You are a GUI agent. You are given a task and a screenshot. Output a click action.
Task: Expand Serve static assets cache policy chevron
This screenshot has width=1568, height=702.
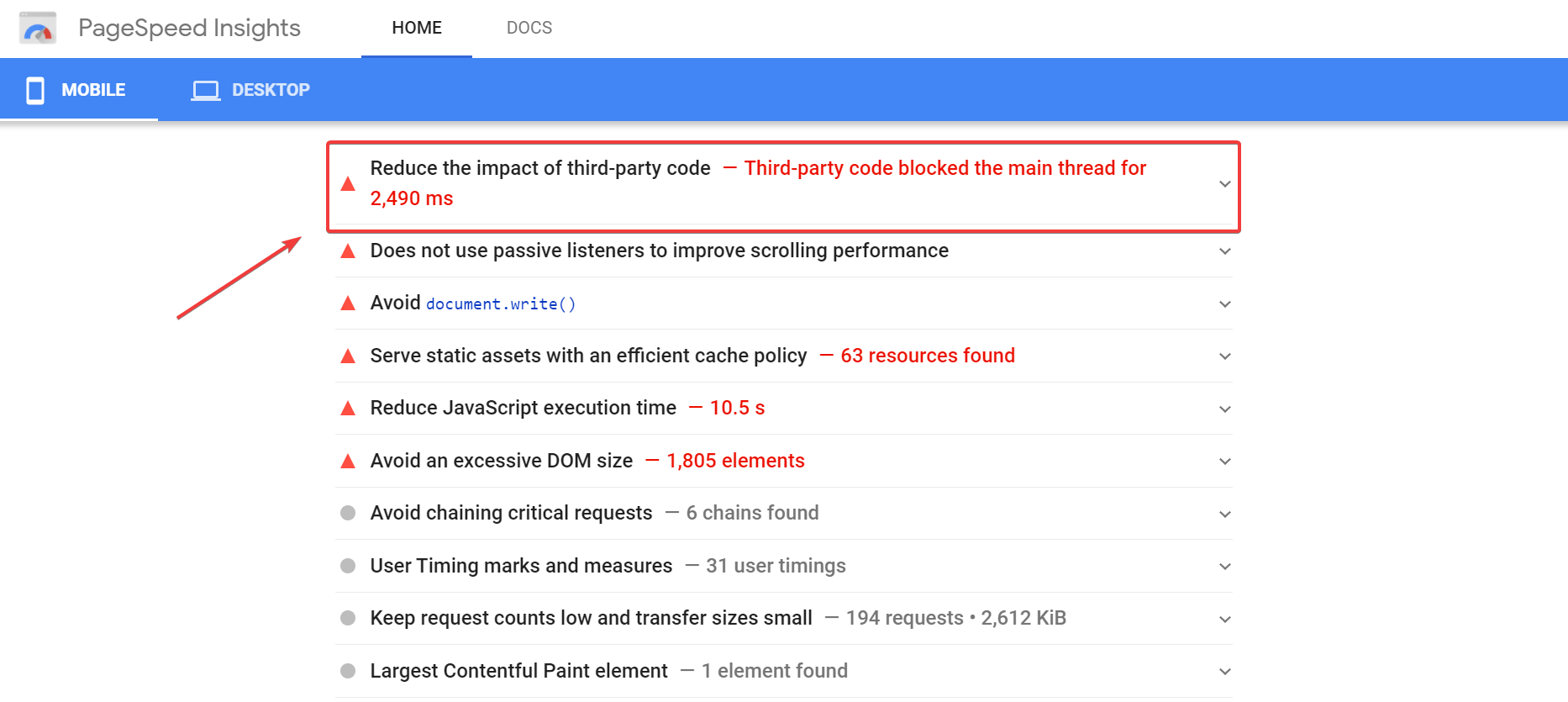tap(1224, 356)
